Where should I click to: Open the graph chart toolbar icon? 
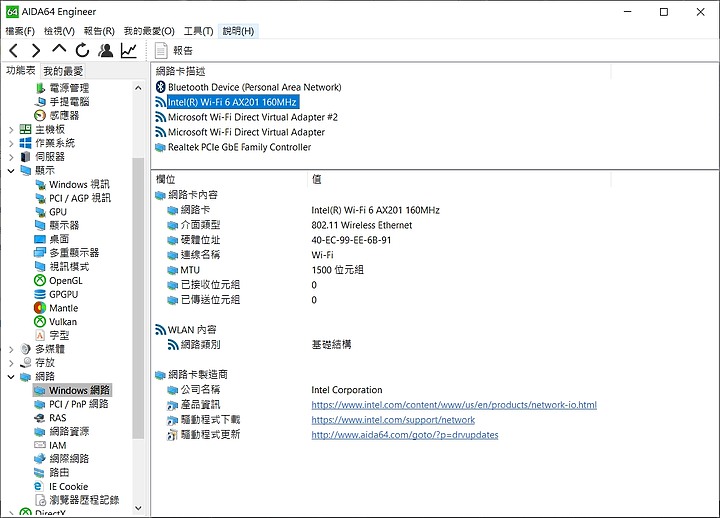tap(129, 50)
